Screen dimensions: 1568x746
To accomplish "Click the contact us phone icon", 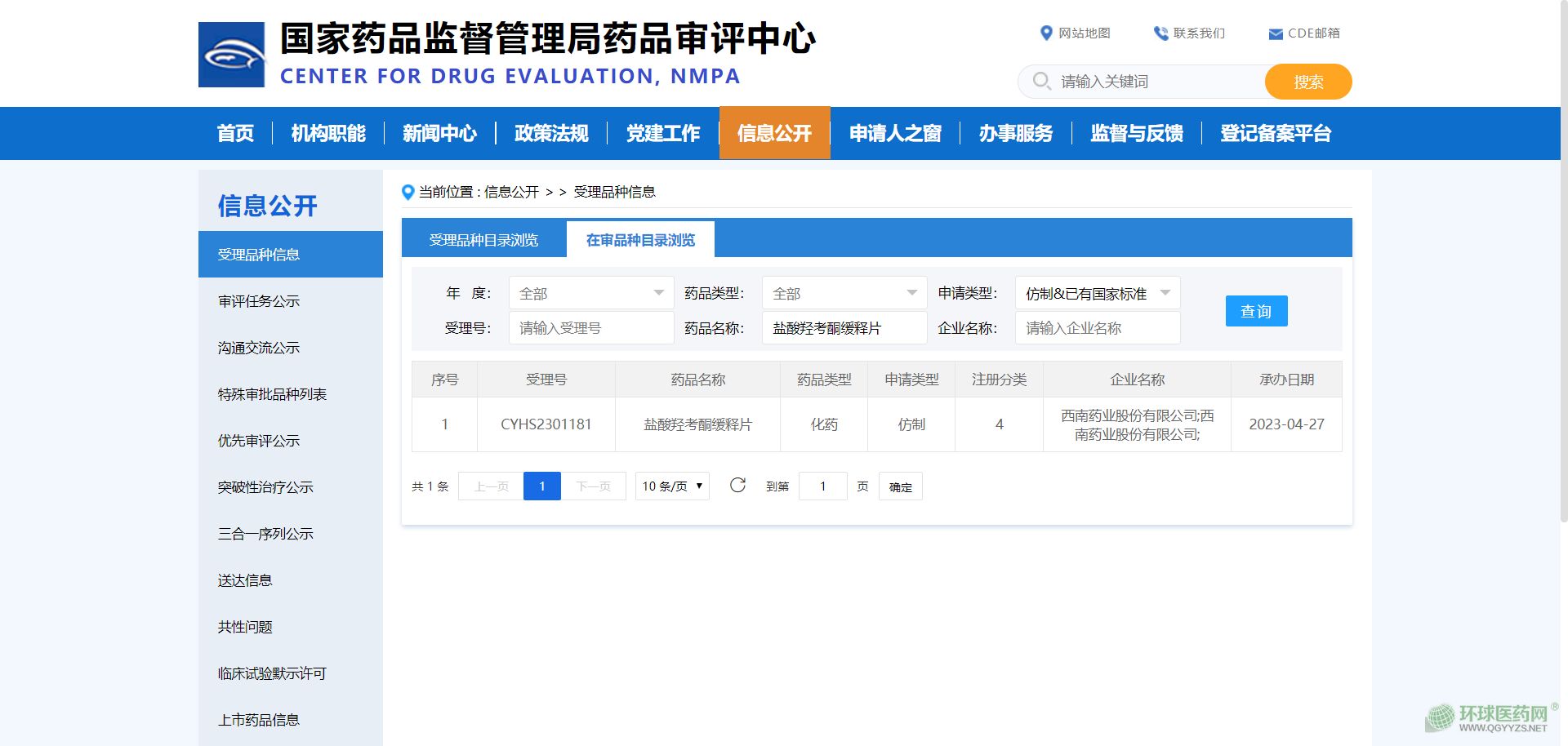I will (x=1160, y=33).
